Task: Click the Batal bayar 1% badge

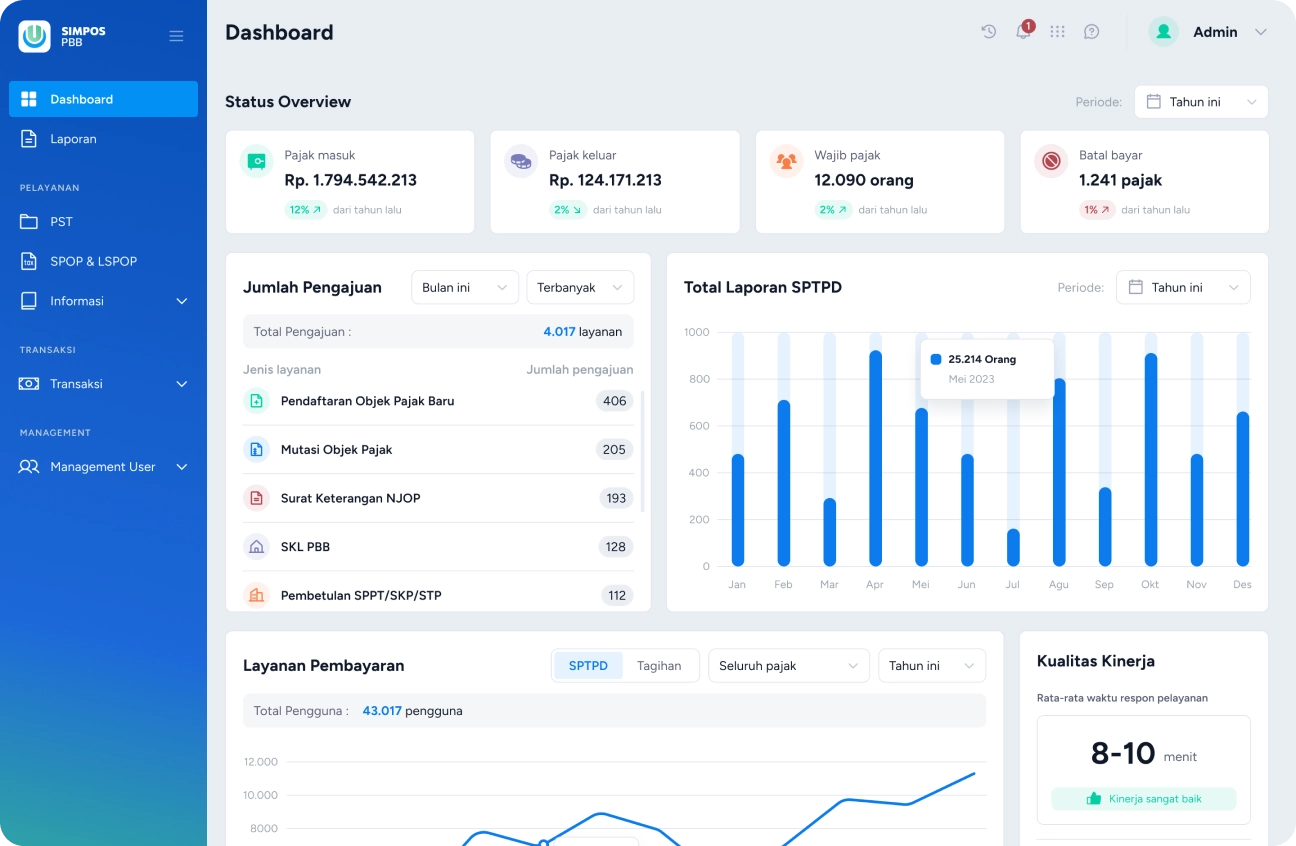Action: pyautogui.click(x=1097, y=210)
